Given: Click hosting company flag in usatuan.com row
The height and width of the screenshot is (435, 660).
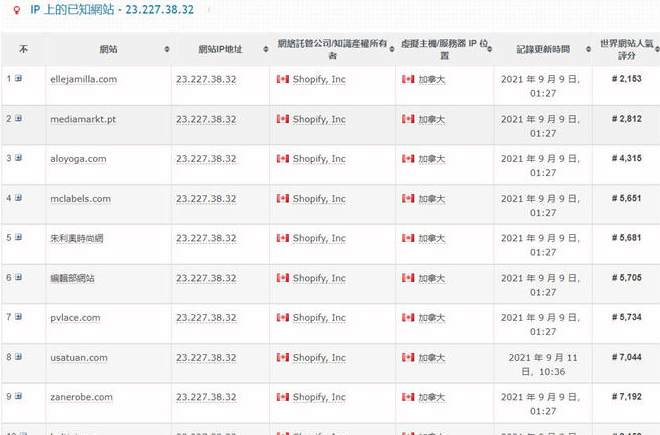Looking at the screenshot, I should coord(283,357).
